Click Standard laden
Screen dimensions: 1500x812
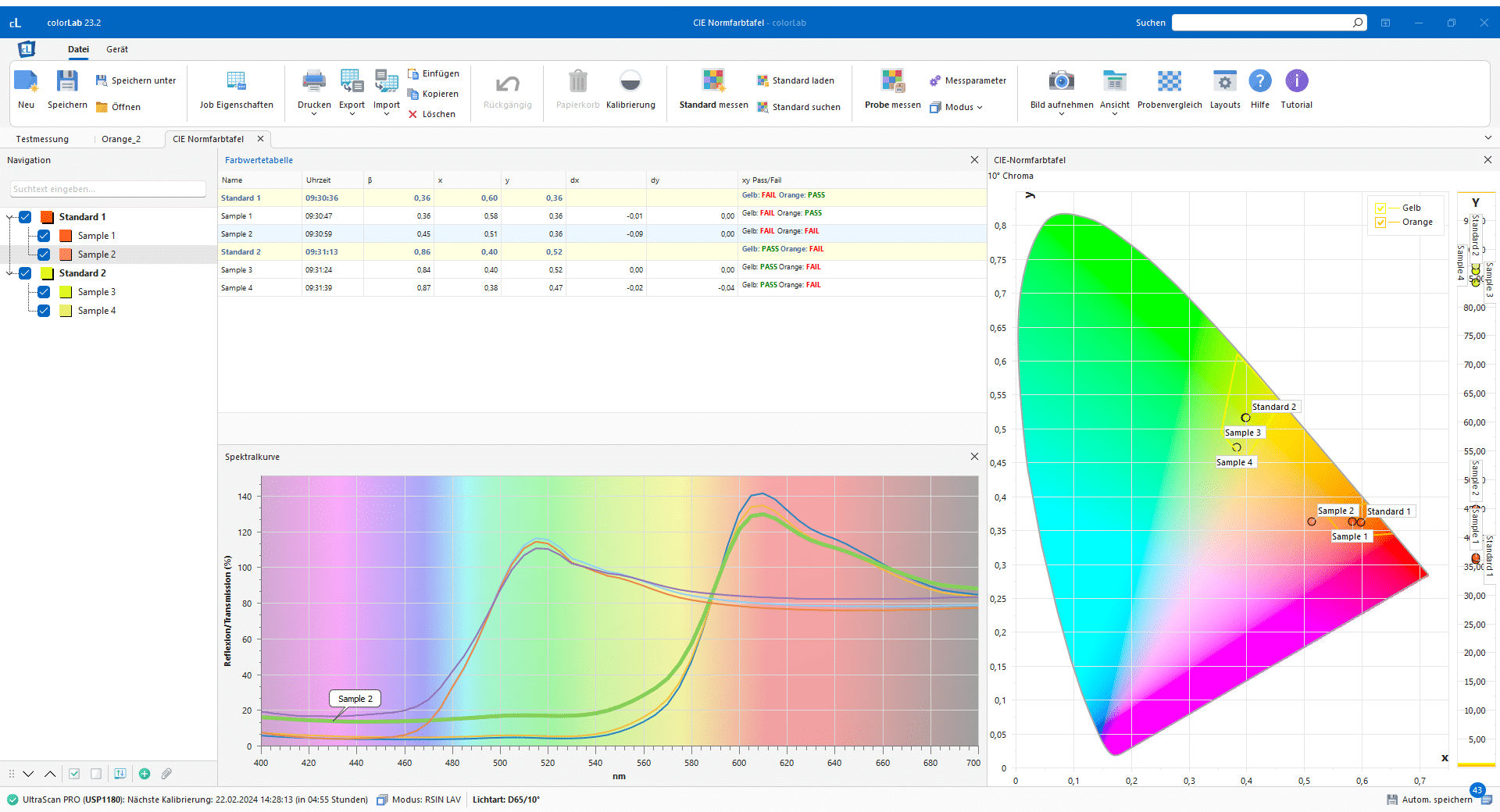tap(795, 80)
